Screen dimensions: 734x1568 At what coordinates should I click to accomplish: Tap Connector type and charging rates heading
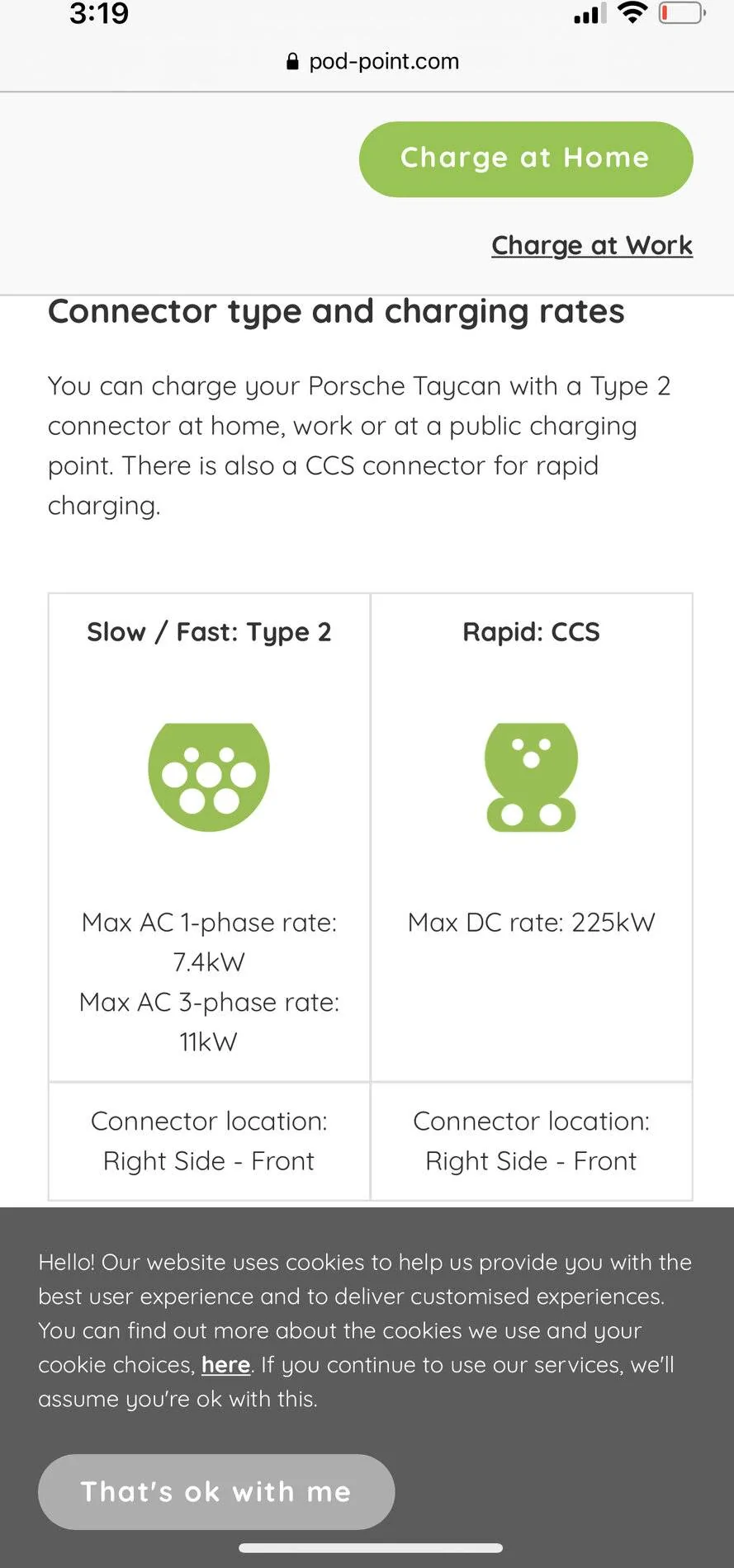pos(336,312)
